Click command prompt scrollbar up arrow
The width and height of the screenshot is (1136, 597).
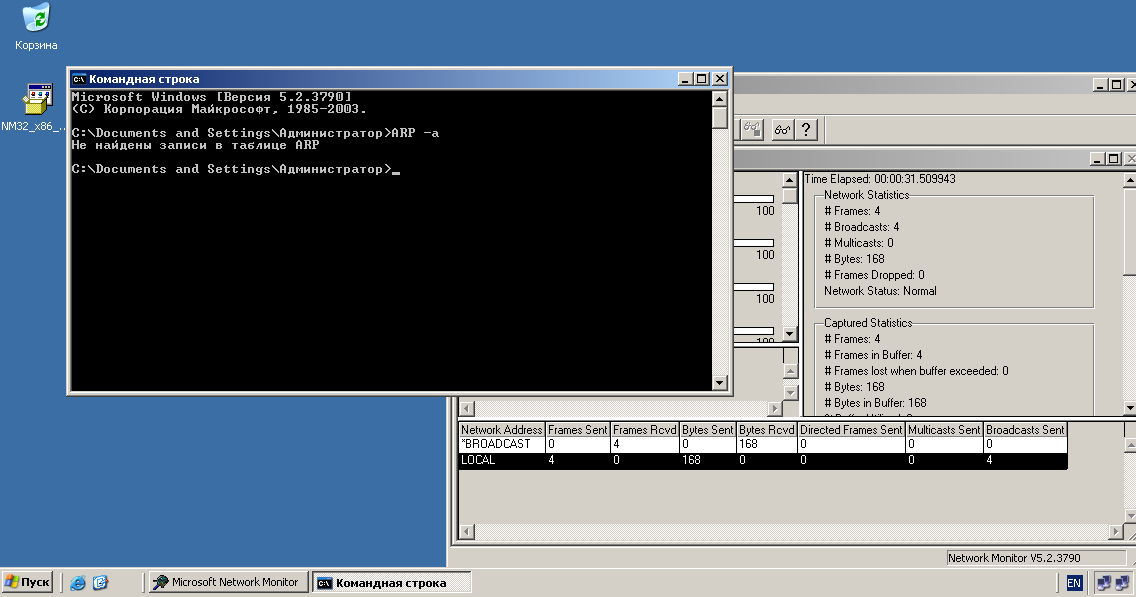(x=719, y=99)
